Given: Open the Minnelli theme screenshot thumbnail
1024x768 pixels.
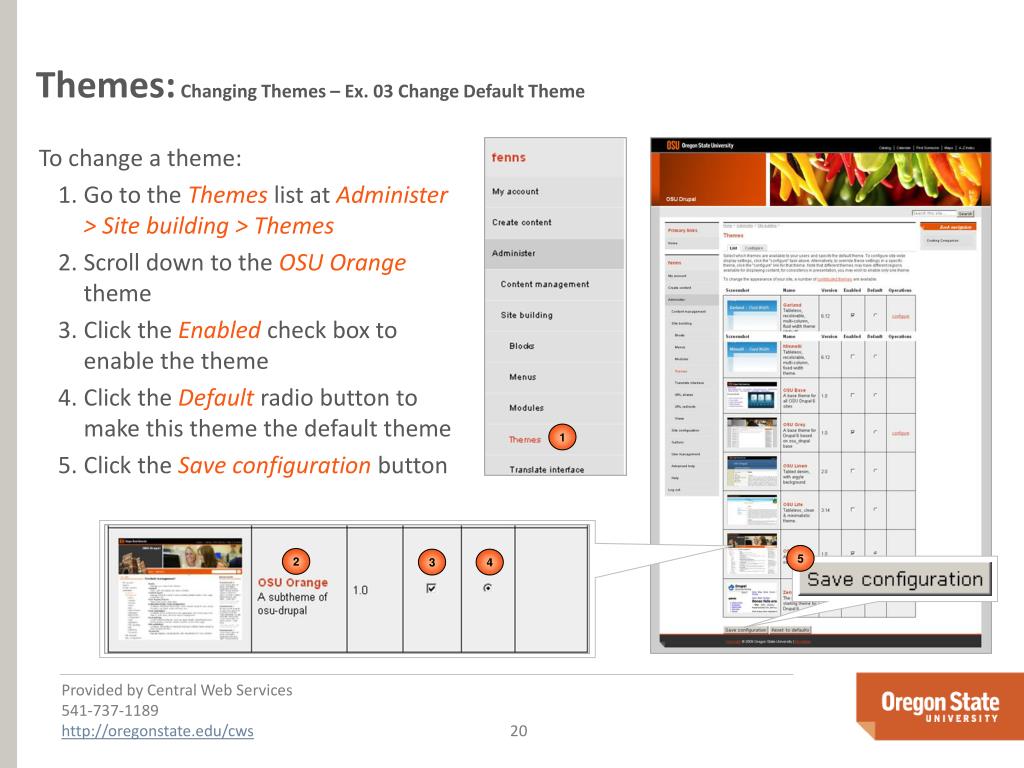Looking at the screenshot, I should coord(752,357).
